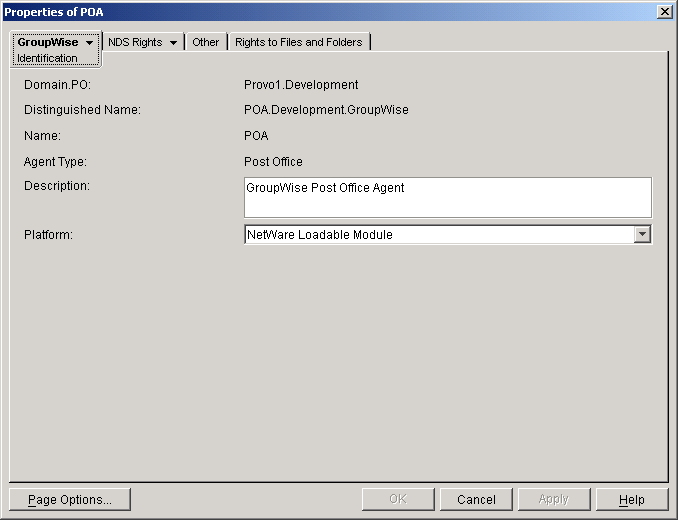Click the Agent Type: label

(x=55, y=162)
